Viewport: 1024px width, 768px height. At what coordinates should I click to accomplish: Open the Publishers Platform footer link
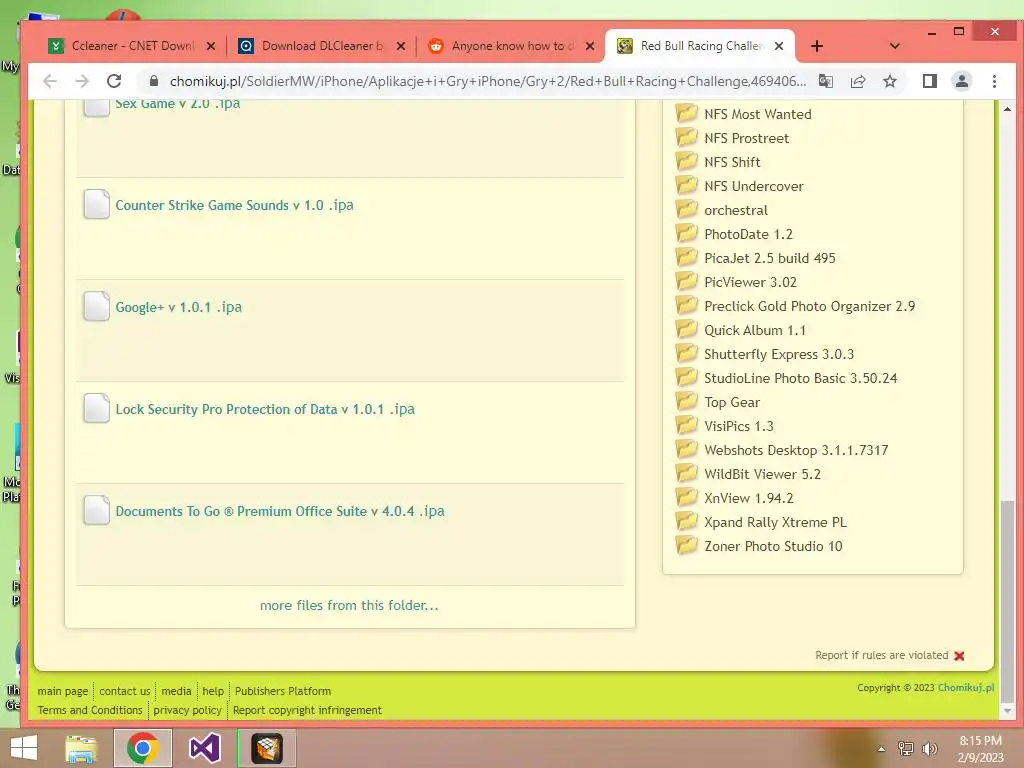tap(283, 691)
